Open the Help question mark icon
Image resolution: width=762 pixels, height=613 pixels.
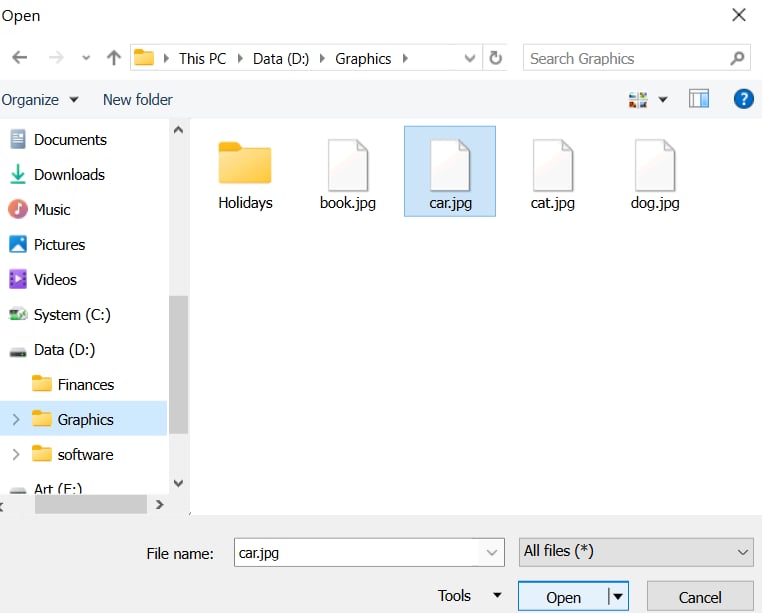point(743,99)
